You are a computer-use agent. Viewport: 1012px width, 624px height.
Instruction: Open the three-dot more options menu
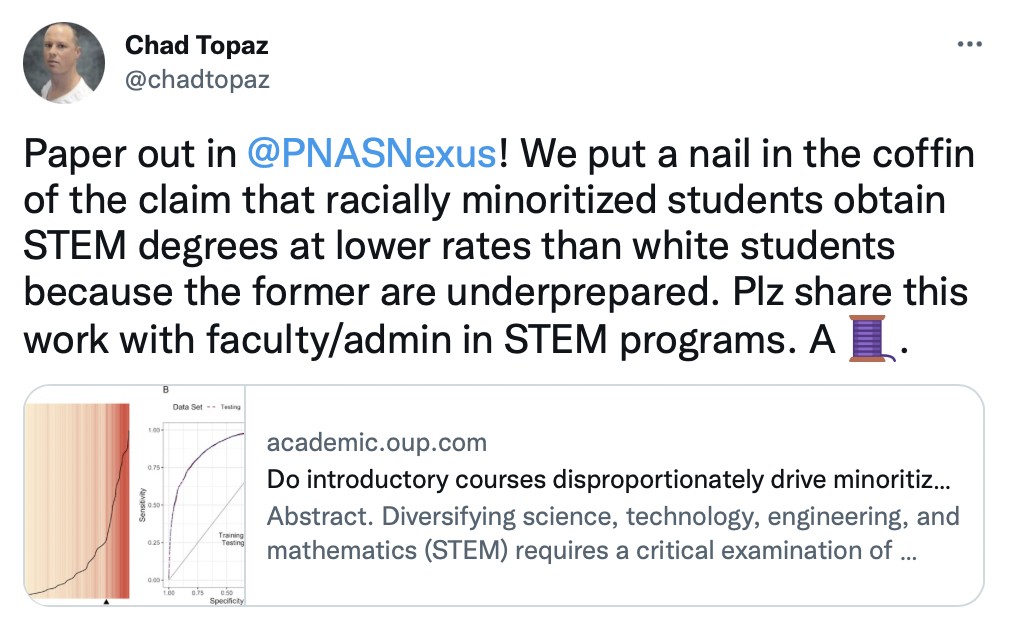(969, 44)
